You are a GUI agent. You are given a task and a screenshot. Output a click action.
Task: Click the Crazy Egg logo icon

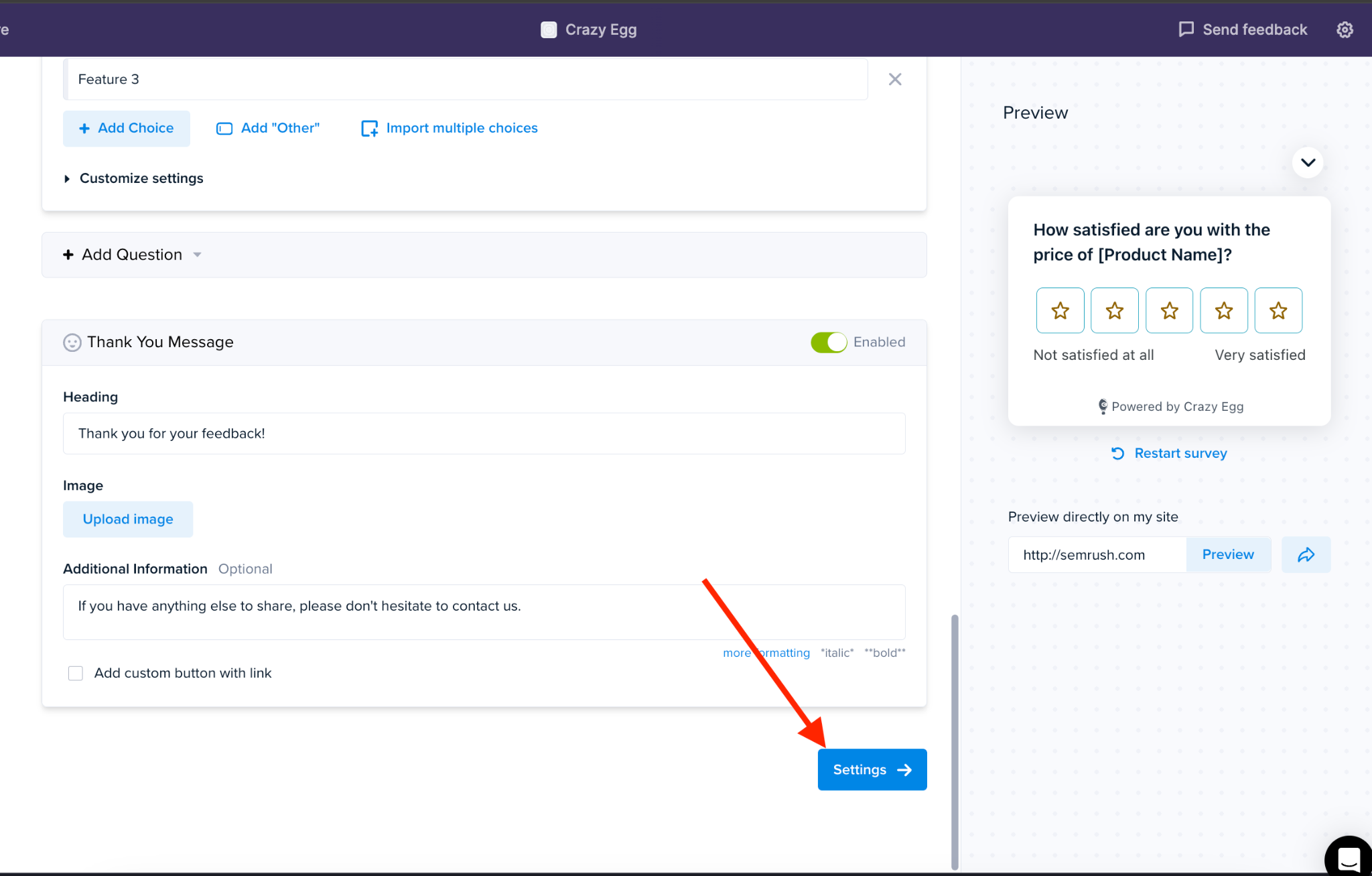tap(549, 29)
